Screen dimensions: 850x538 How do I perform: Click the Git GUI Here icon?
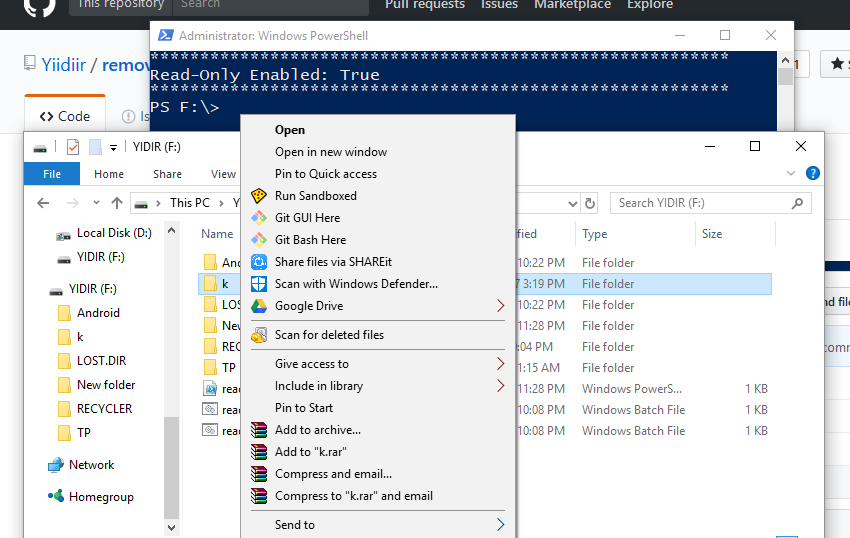pyautogui.click(x=259, y=218)
